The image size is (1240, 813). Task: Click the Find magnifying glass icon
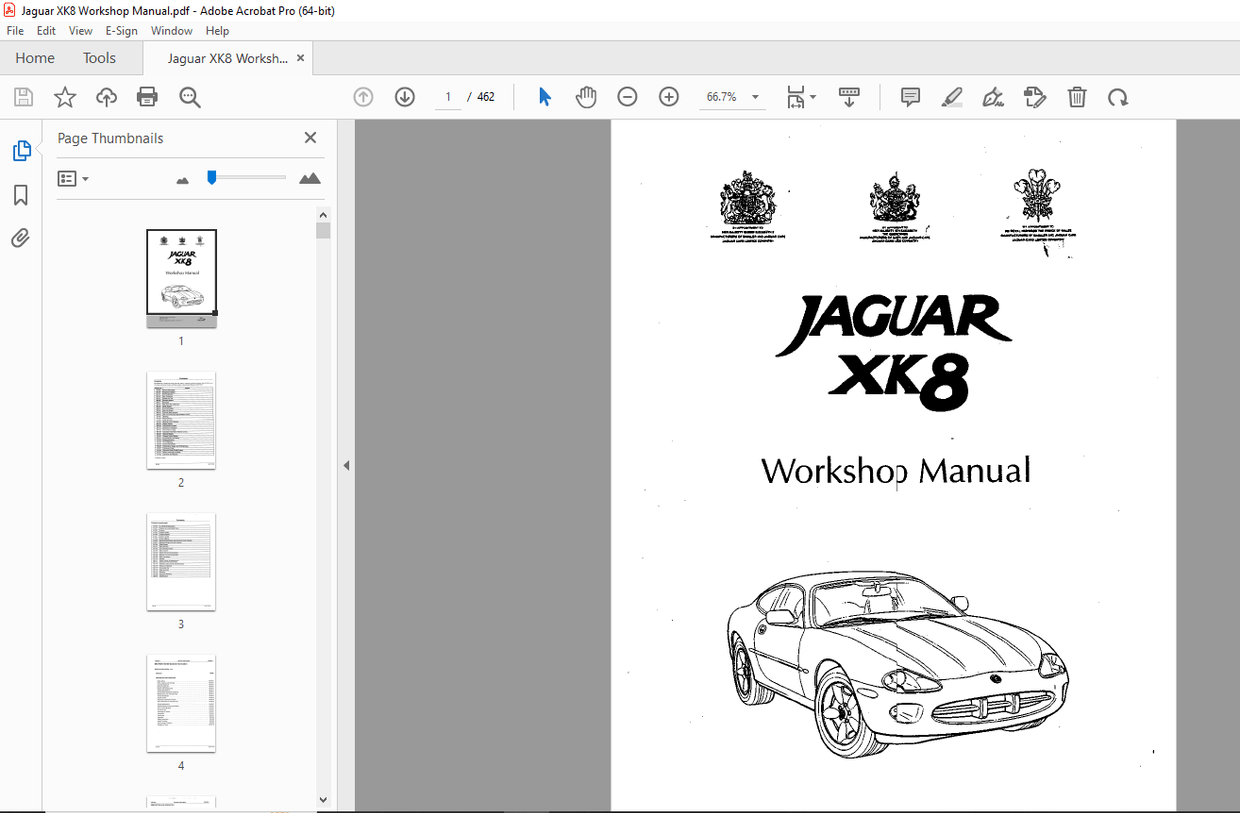[190, 96]
